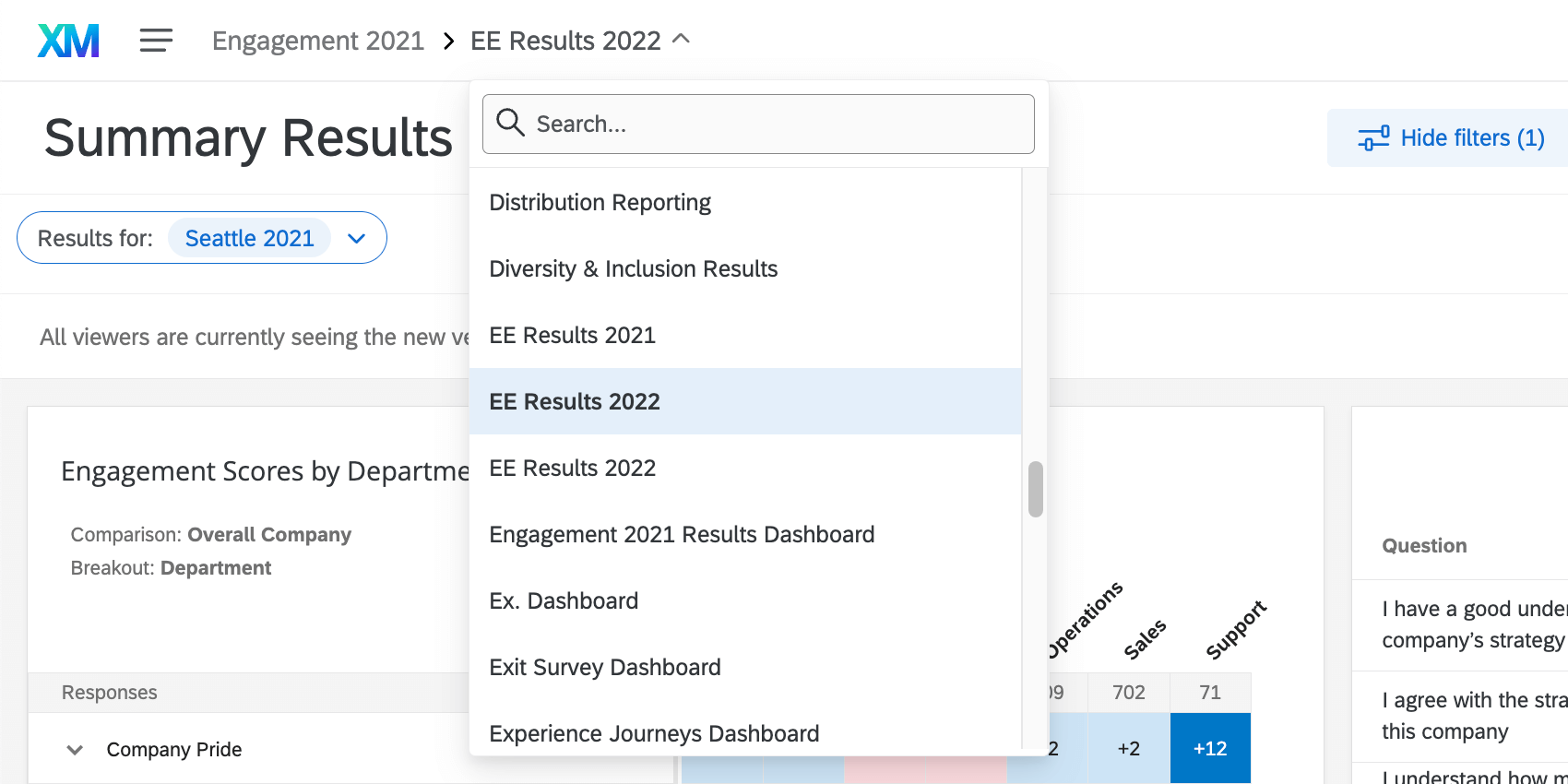This screenshot has height=784, width=1568.
Task: Open Engagement 2021 Results Dashboard
Action: coord(682,534)
